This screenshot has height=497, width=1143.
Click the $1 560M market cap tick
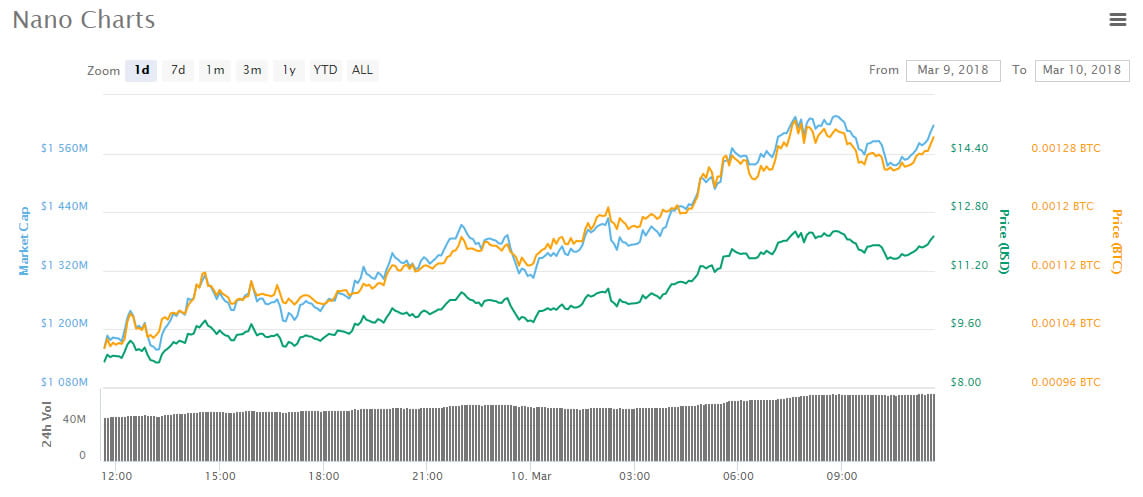[x=65, y=148]
